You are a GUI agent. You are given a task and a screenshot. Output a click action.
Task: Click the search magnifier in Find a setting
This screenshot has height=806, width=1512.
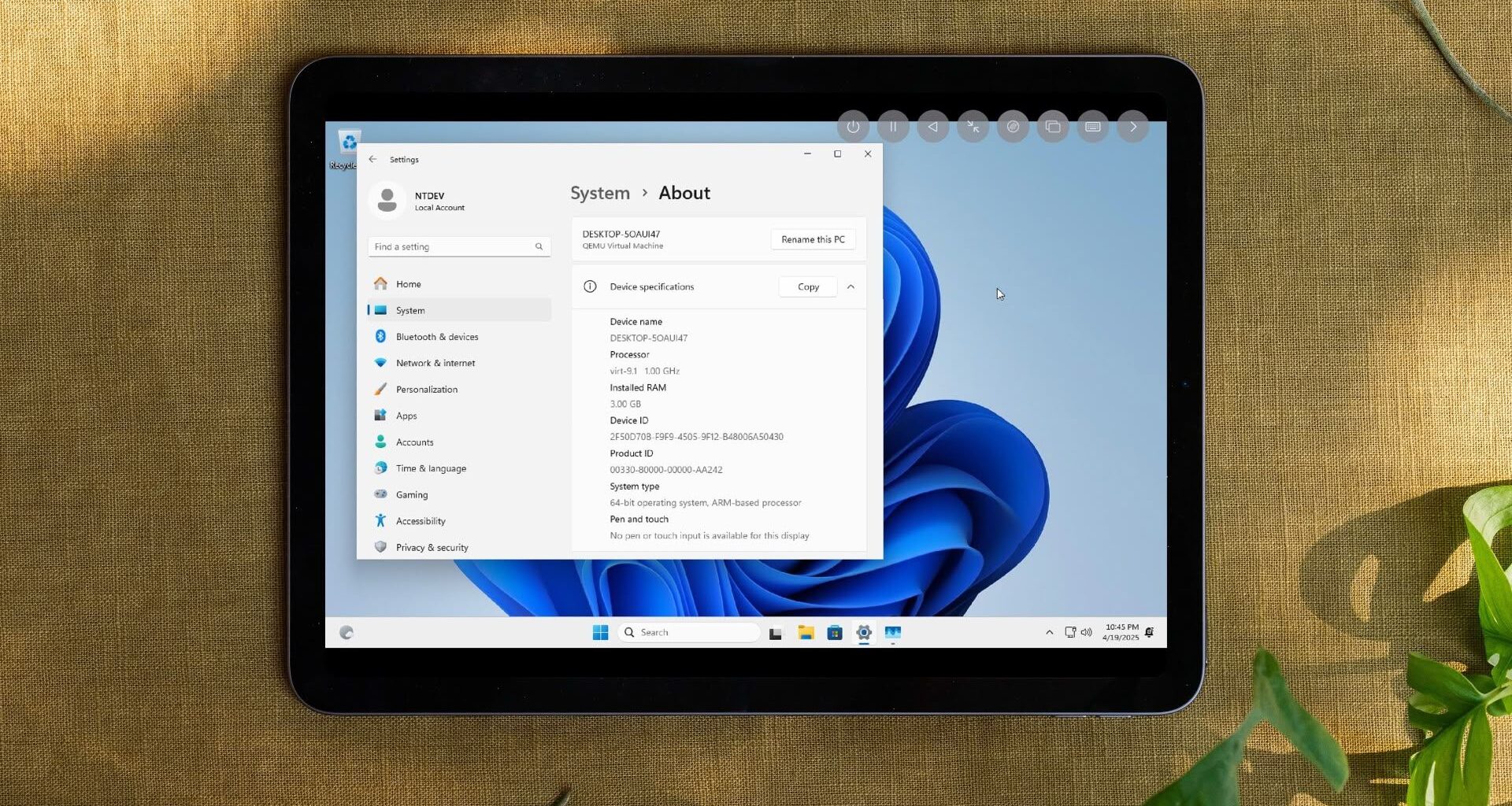(x=539, y=246)
